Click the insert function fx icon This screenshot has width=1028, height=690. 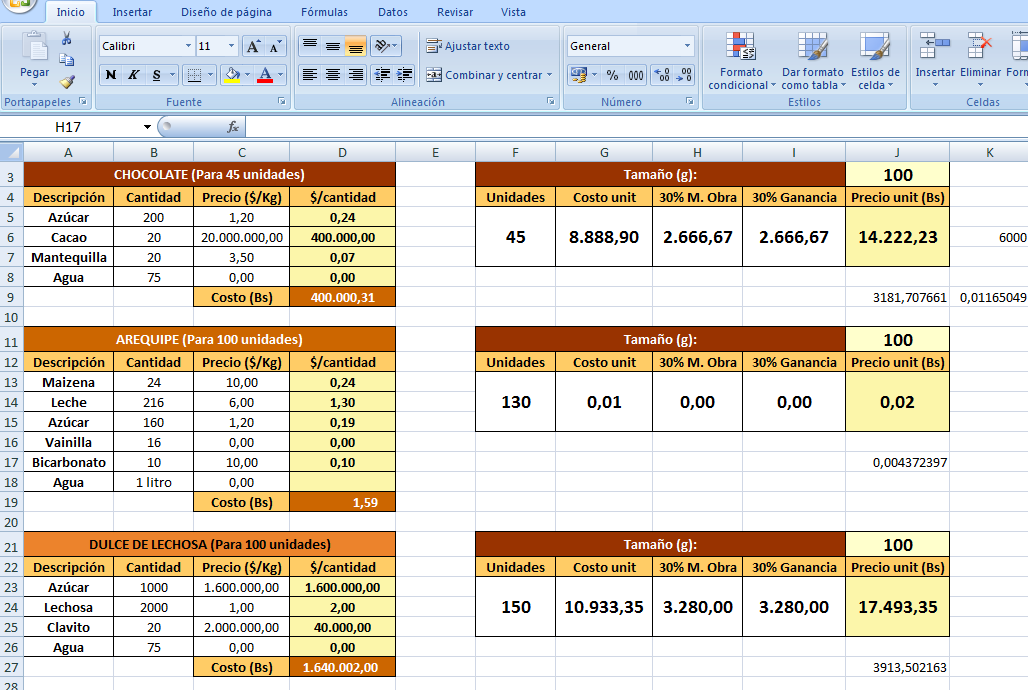tap(233, 127)
